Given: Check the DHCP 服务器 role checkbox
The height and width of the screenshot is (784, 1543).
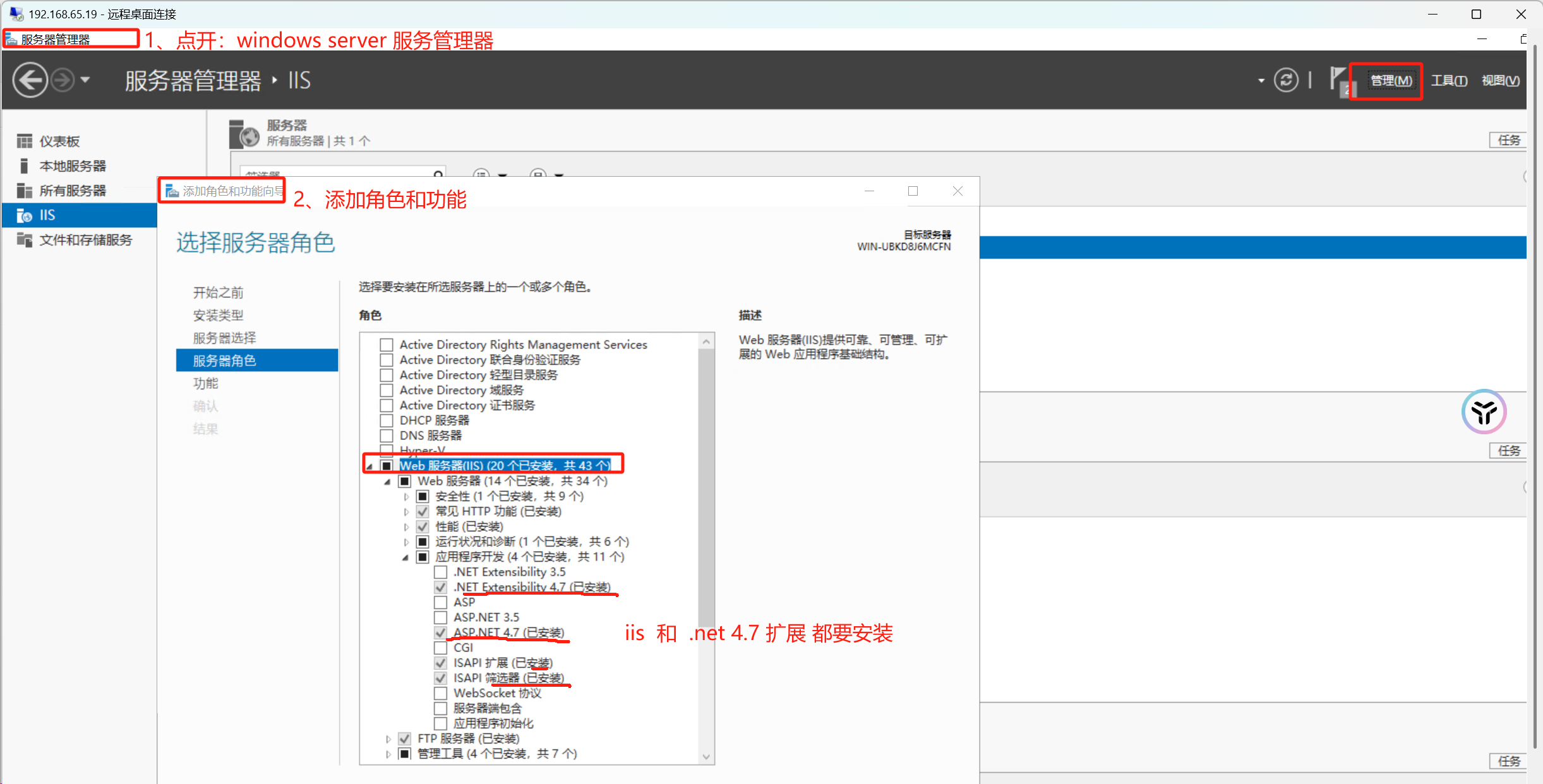Looking at the screenshot, I should tap(387, 420).
